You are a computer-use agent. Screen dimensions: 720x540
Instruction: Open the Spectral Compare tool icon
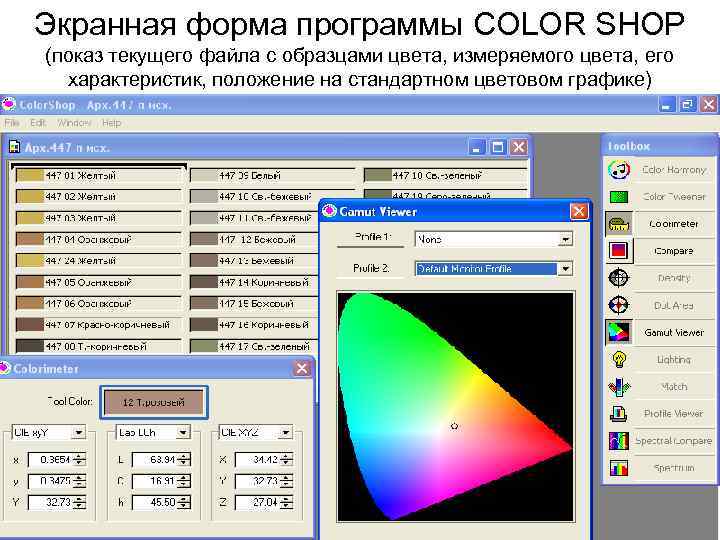pyautogui.click(x=619, y=441)
